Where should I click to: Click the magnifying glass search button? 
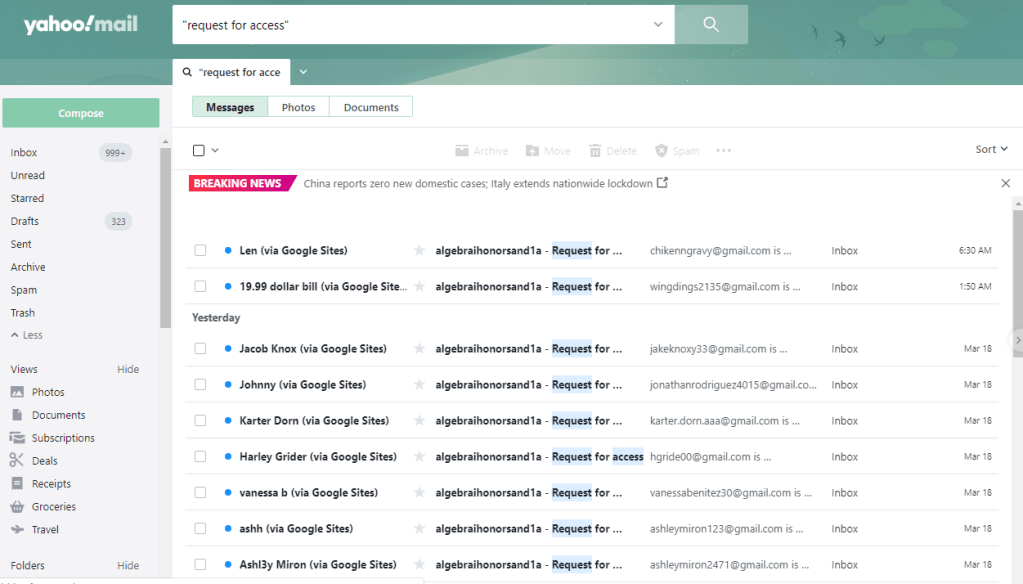click(711, 25)
